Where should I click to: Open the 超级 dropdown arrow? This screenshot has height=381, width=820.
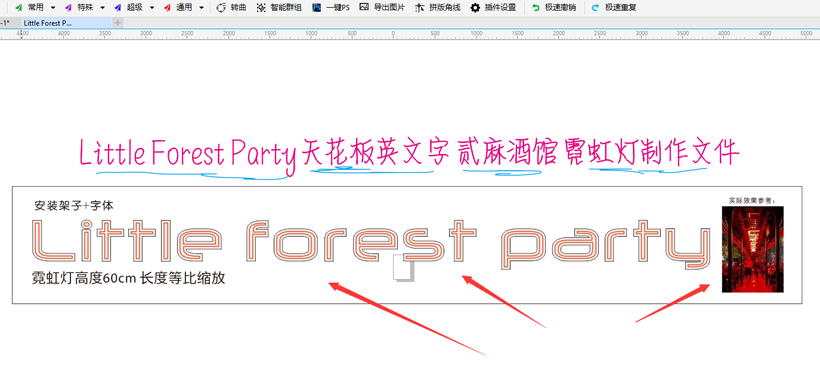[x=152, y=8]
